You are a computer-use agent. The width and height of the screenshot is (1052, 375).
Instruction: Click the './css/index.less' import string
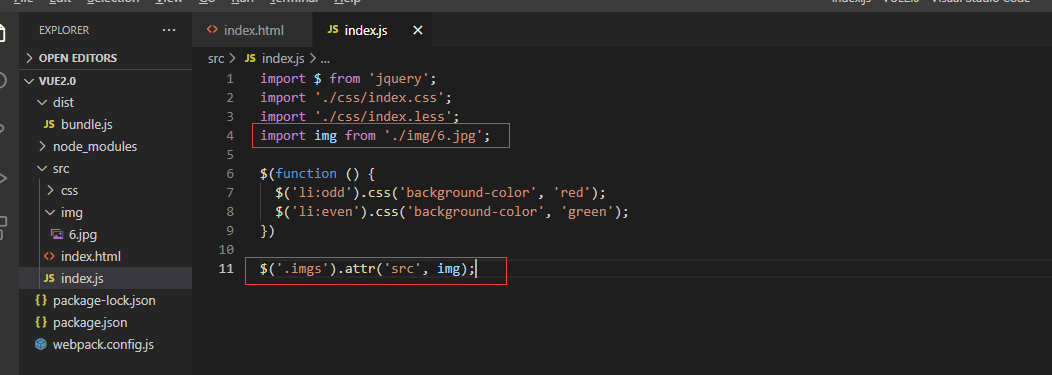(x=383, y=117)
